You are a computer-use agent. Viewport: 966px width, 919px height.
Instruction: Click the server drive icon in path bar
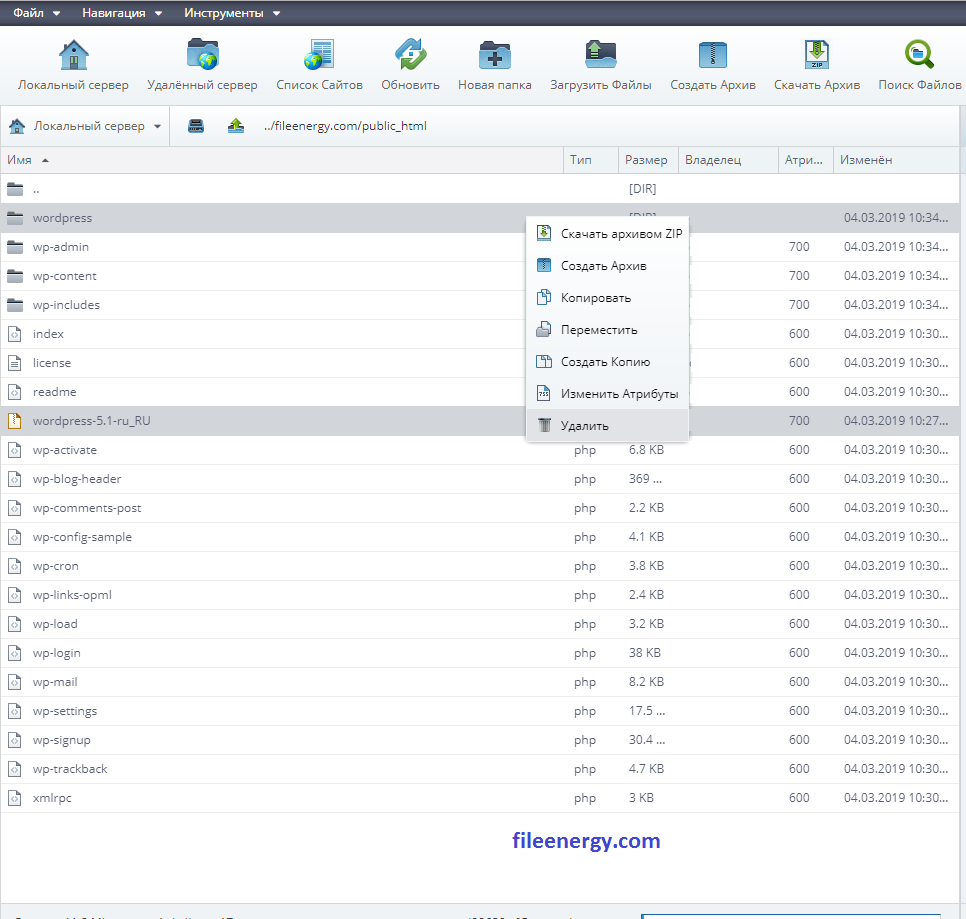pyautogui.click(x=196, y=126)
